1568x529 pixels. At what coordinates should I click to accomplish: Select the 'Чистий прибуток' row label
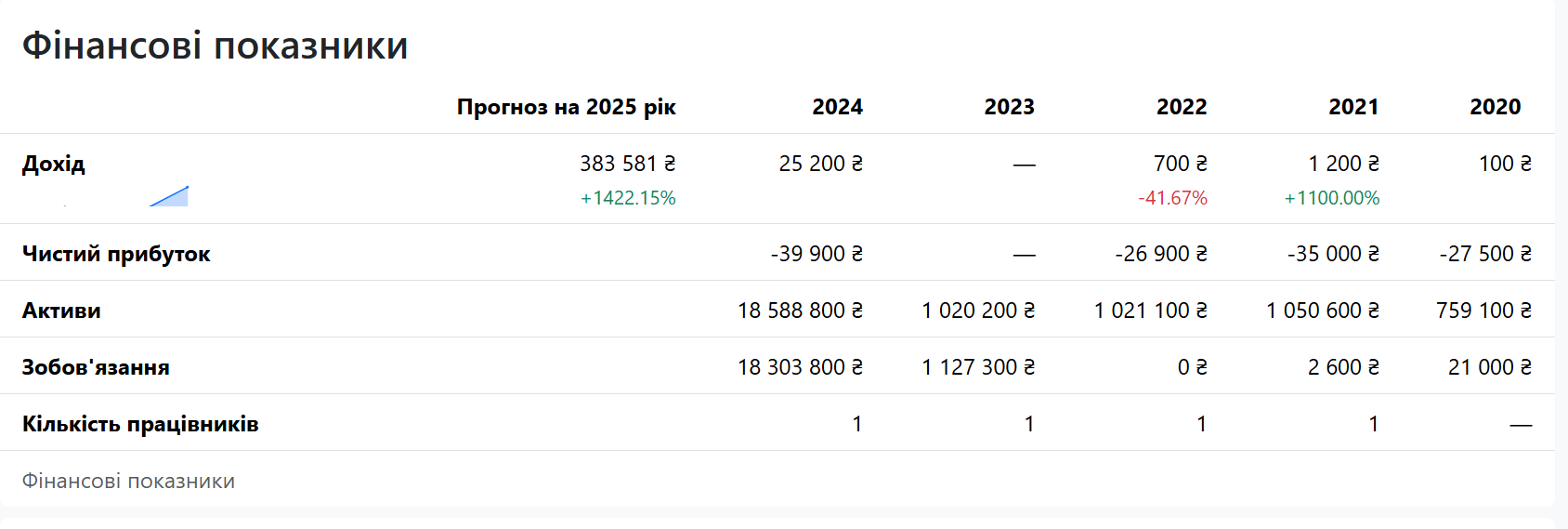point(116,254)
